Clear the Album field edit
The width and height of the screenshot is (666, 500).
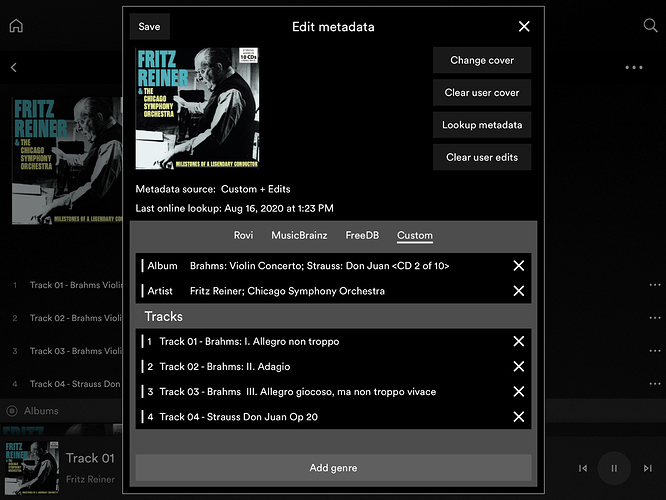pyautogui.click(x=519, y=266)
